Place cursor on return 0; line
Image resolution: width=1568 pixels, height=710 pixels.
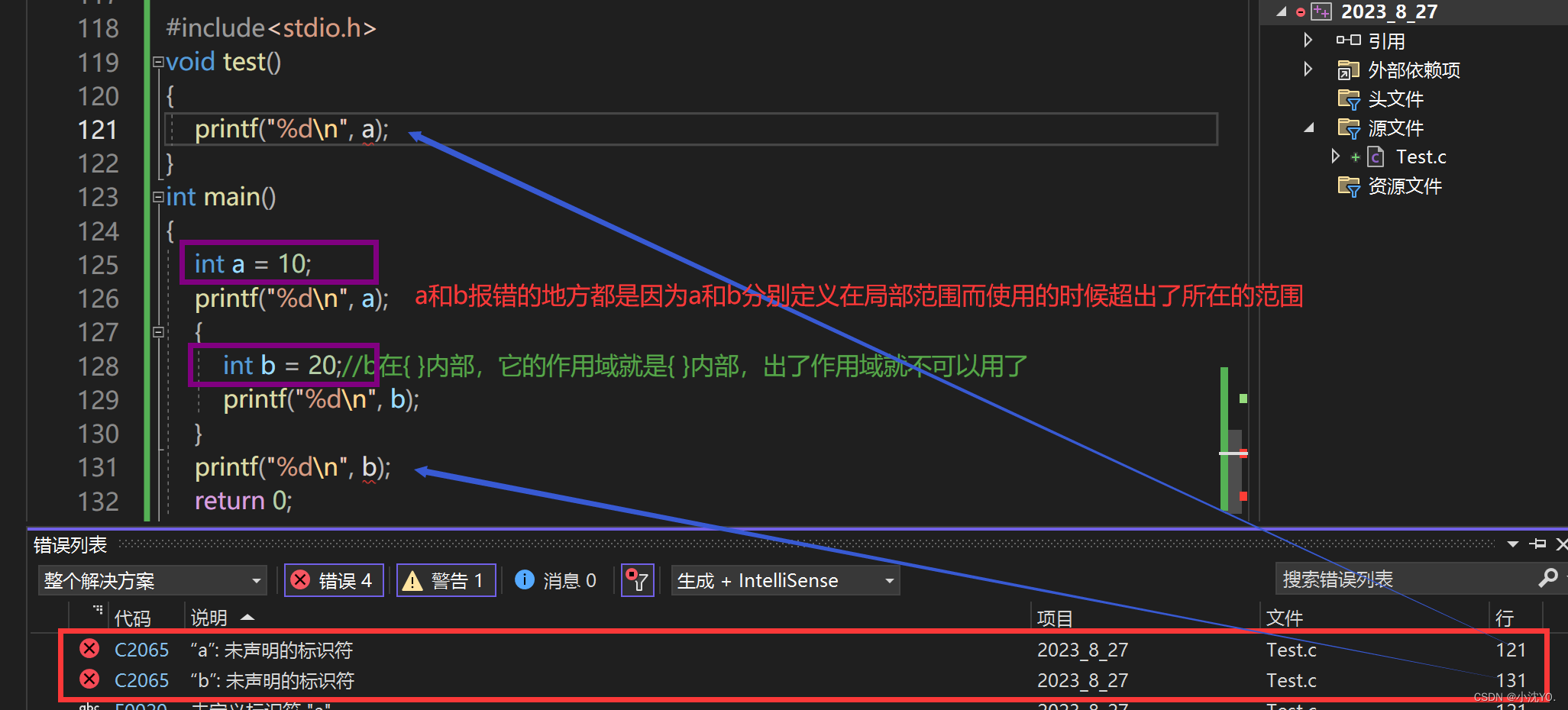[x=243, y=501]
